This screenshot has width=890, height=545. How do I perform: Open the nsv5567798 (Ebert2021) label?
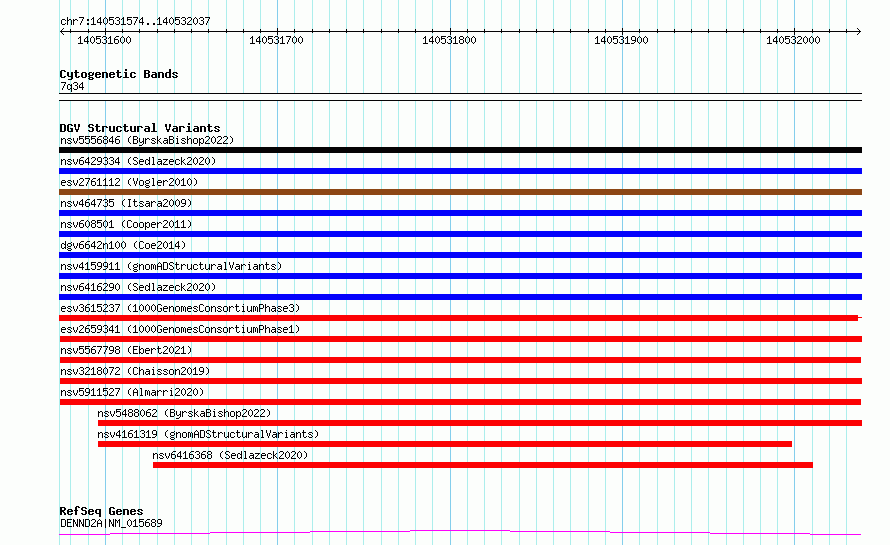[126, 350]
